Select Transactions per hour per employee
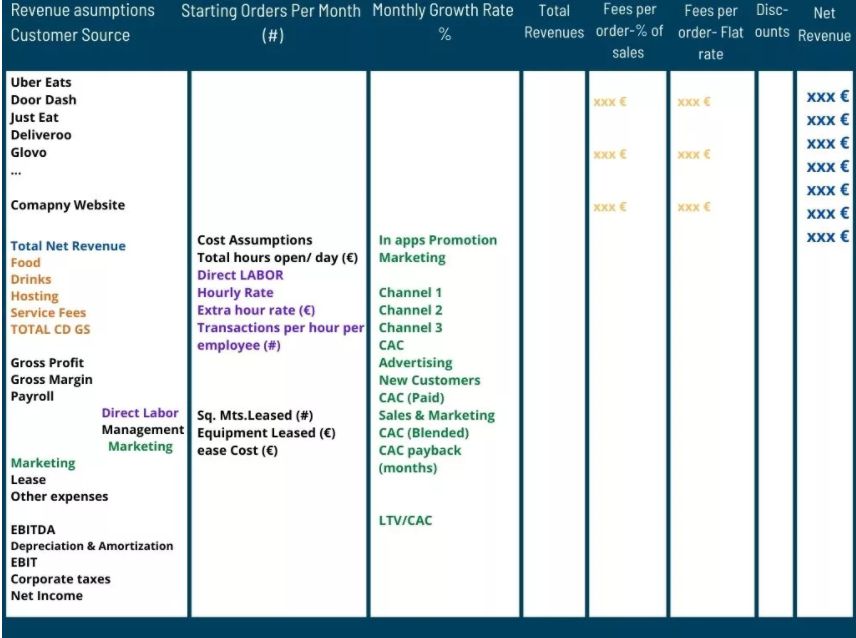 pos(280,336)
